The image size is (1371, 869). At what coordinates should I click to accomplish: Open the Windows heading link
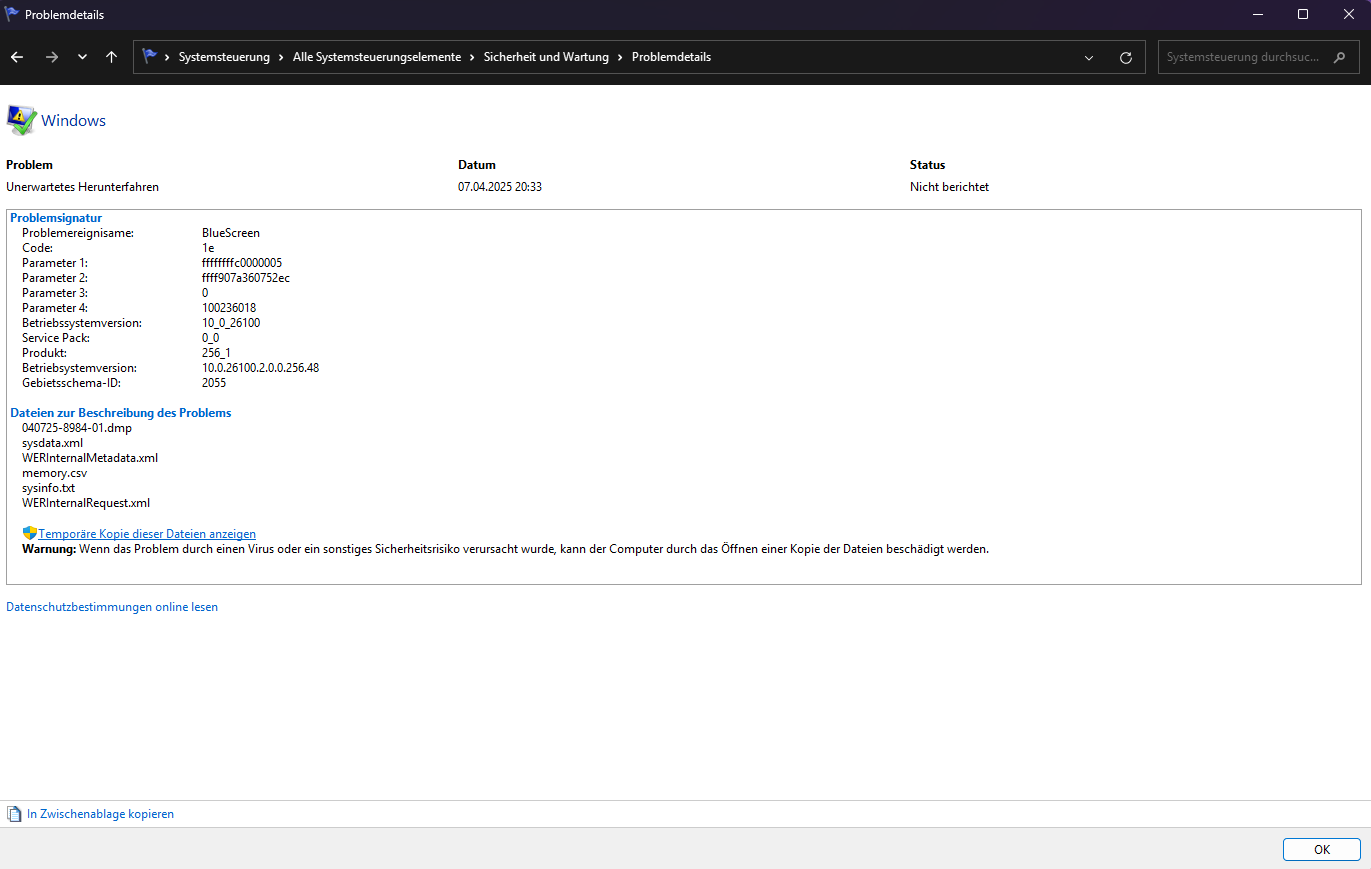coord(73,121)
